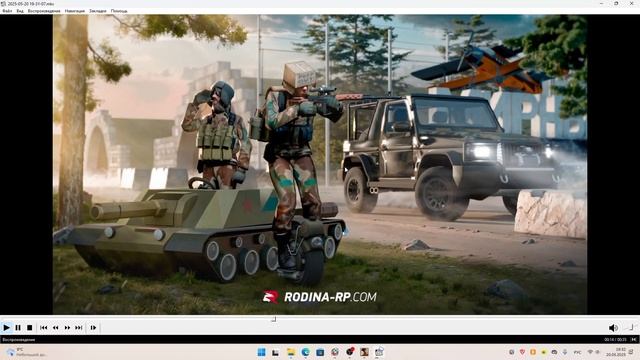Stop the video playback
Viewport: 640px width, 360px height.
29,328
